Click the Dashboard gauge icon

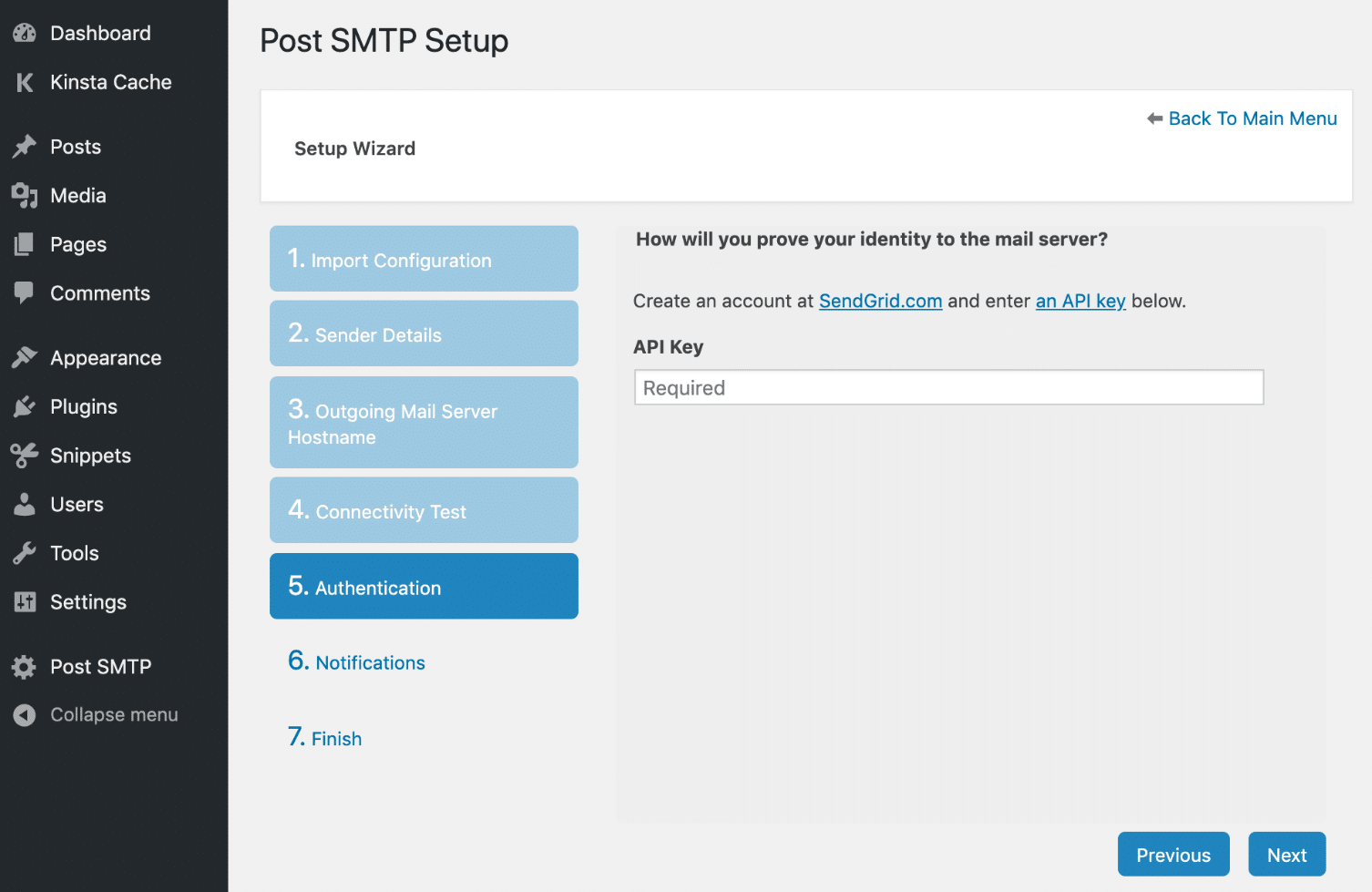(24, 33)
